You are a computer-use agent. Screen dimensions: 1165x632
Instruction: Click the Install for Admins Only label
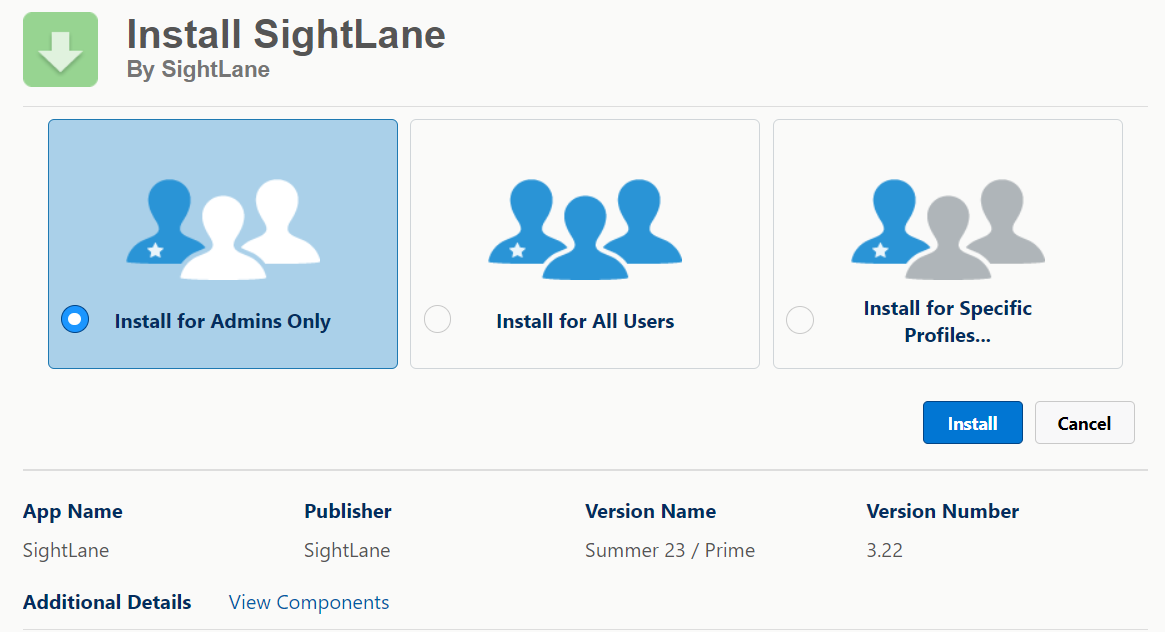tap(222, 321)
